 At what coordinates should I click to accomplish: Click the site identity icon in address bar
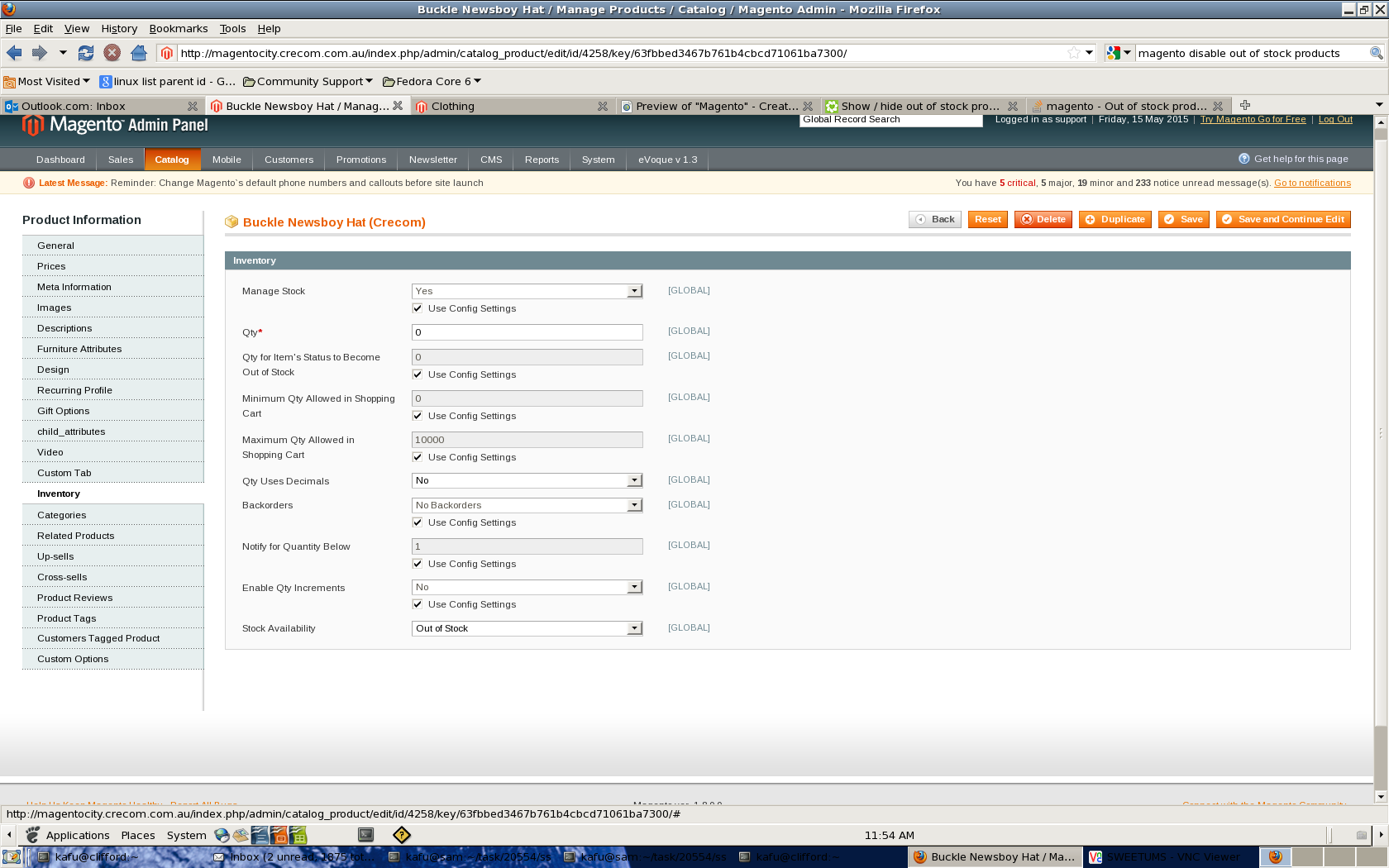pos(167,53)
